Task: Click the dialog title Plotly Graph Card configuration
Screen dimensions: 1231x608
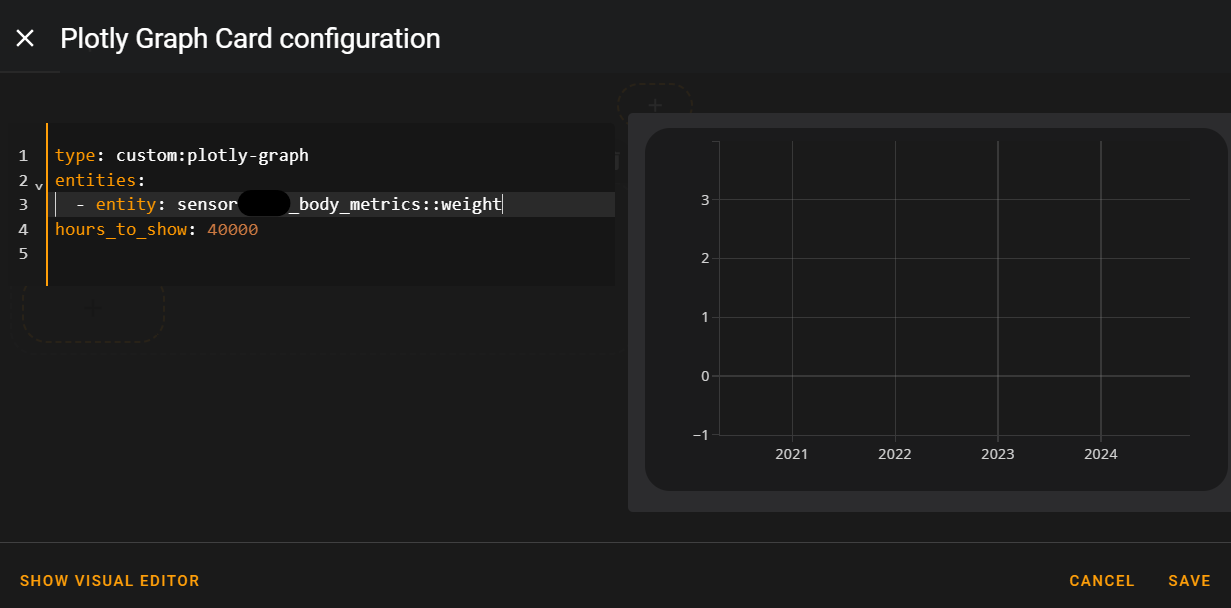Action: pyautogui.click(x=250, y=38)
